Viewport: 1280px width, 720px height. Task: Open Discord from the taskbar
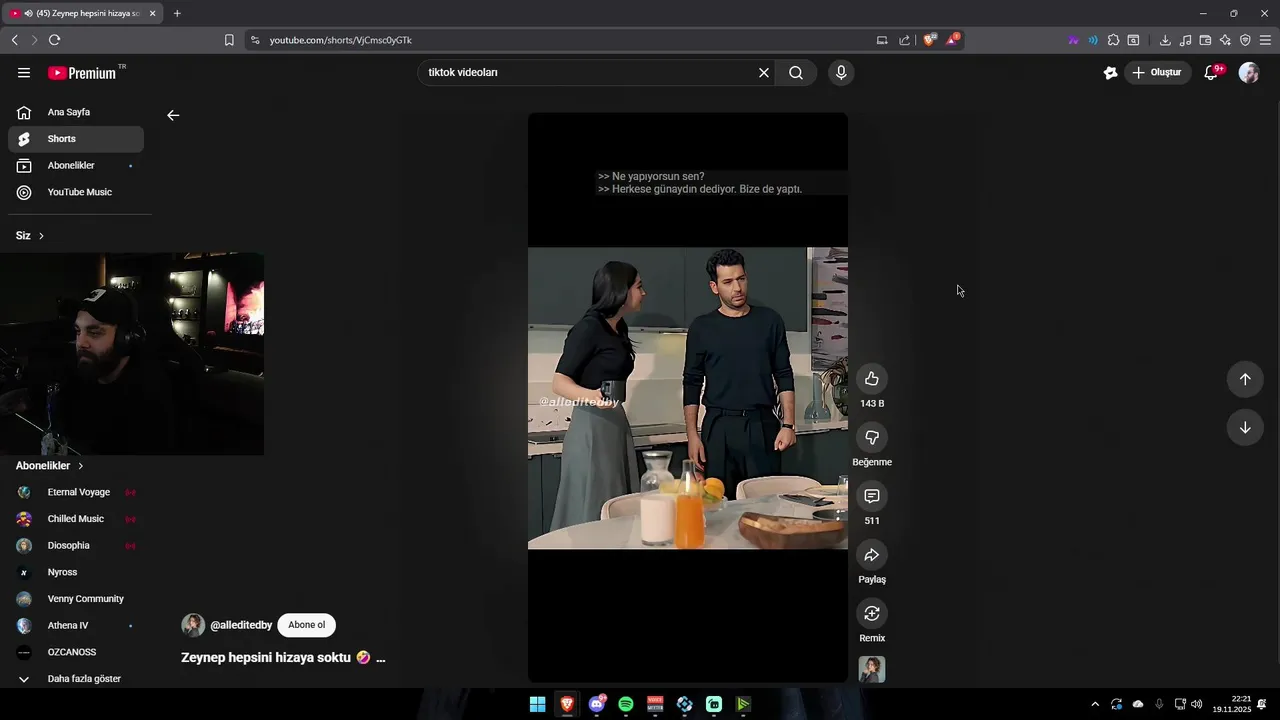pyautogui.click(x=597, y=704)
